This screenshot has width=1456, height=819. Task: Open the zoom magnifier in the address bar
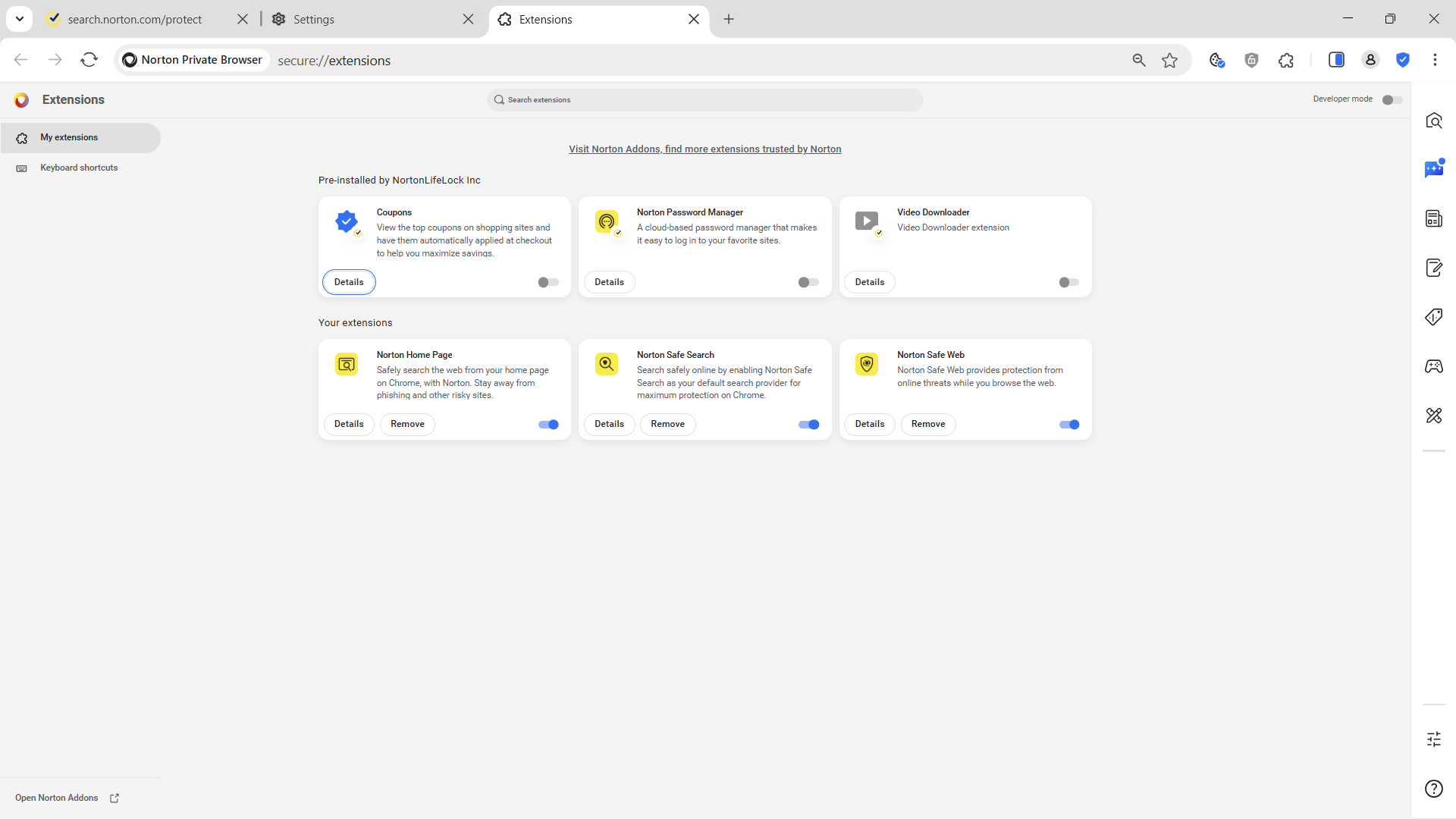coord(1139,60)
